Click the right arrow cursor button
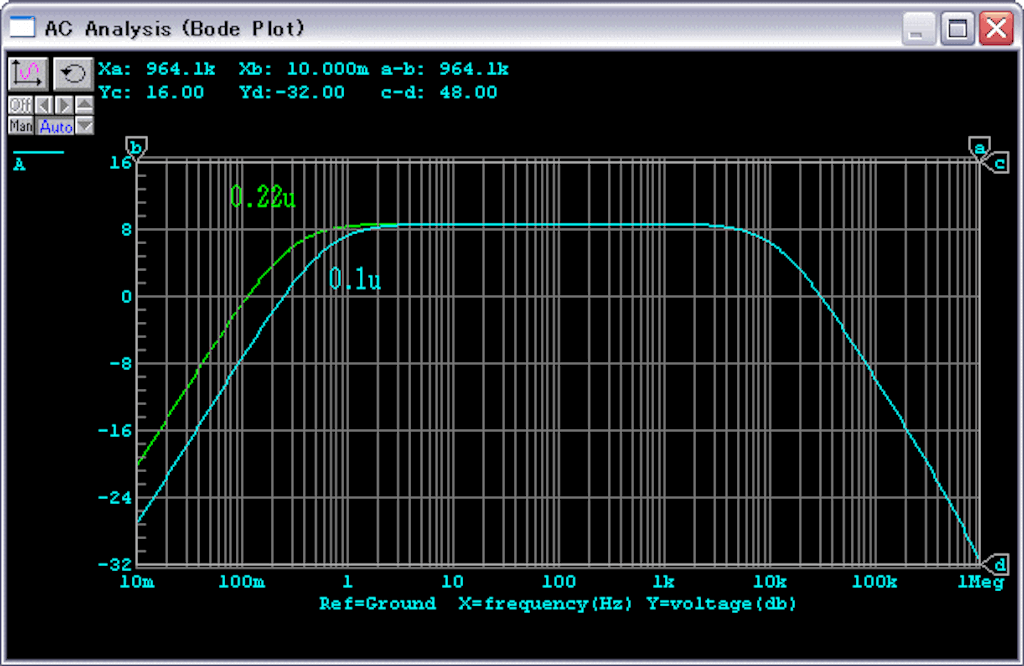This screenshot has width=1024, height=666. pos(64,105)
